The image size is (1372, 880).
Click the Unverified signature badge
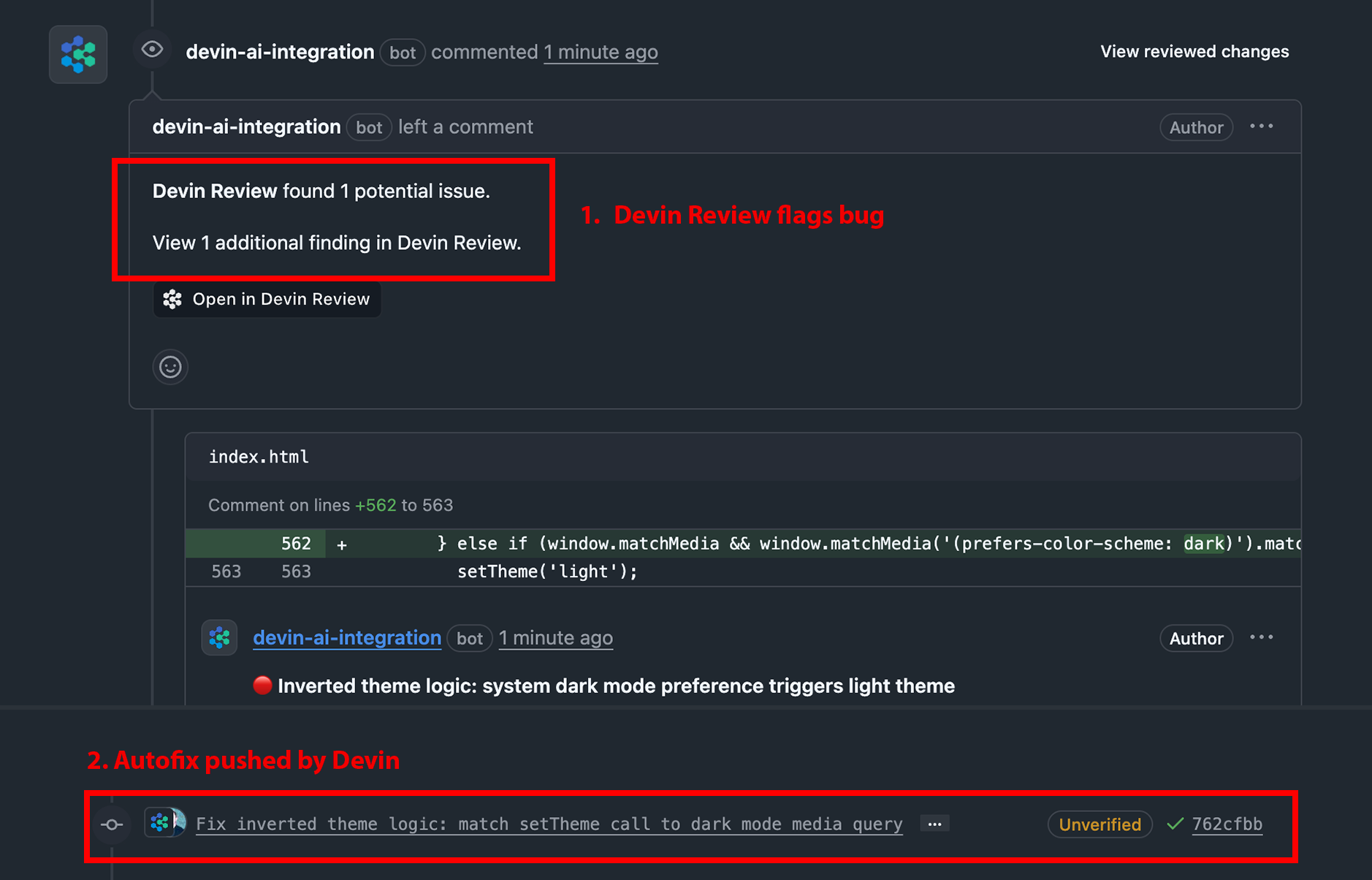click(1099, 824)
